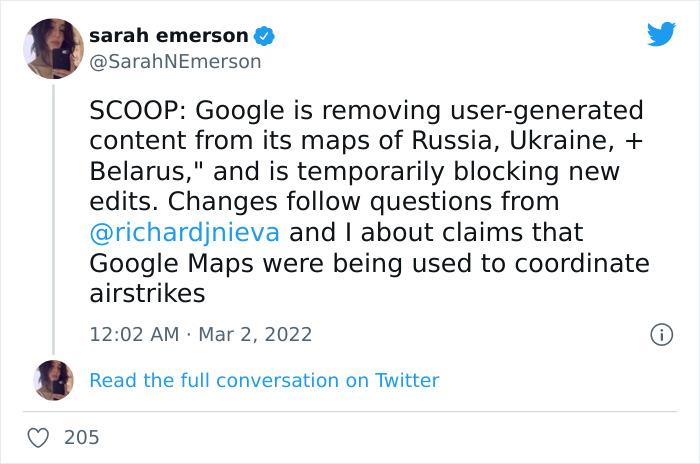Open the sarah emerson display name
Image resolution: width=700 pixels, height=464 pixels.
click(x=169, y=36)
